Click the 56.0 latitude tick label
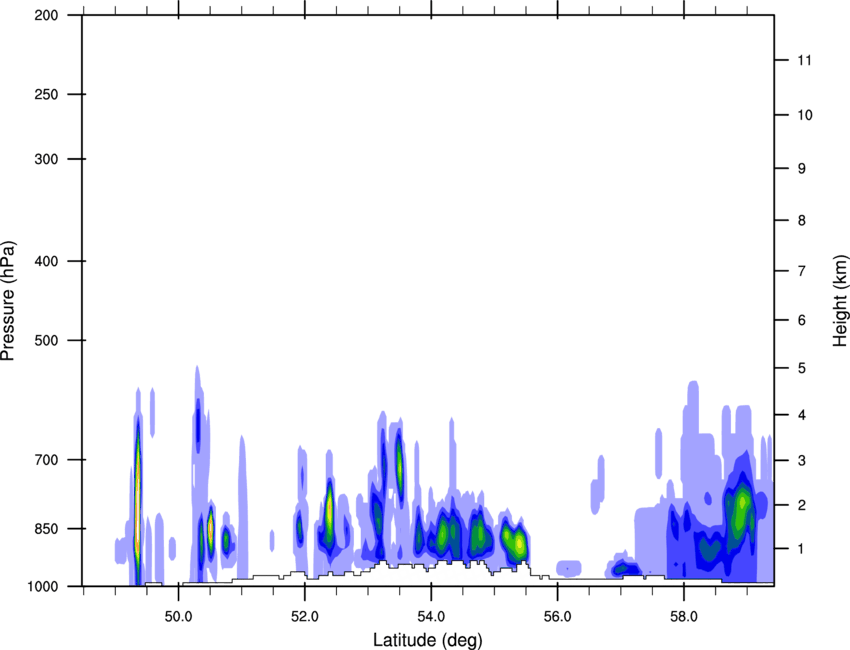This screenshot has height=650, width=850. pyautogui.click(x=558, y=617)
